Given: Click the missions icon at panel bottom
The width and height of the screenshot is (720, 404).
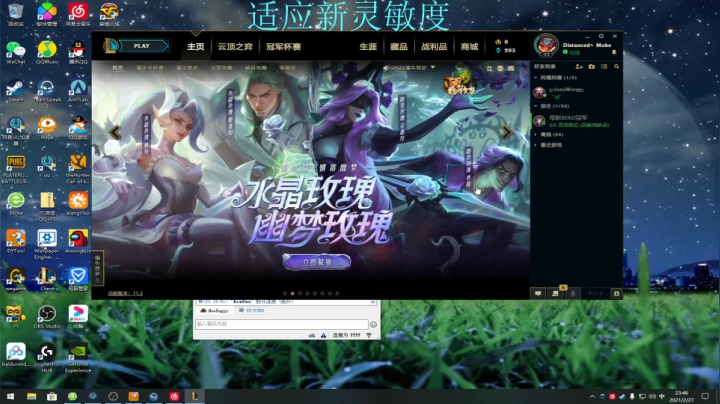Looking at the screenshot, I should [x=555, y=293].
